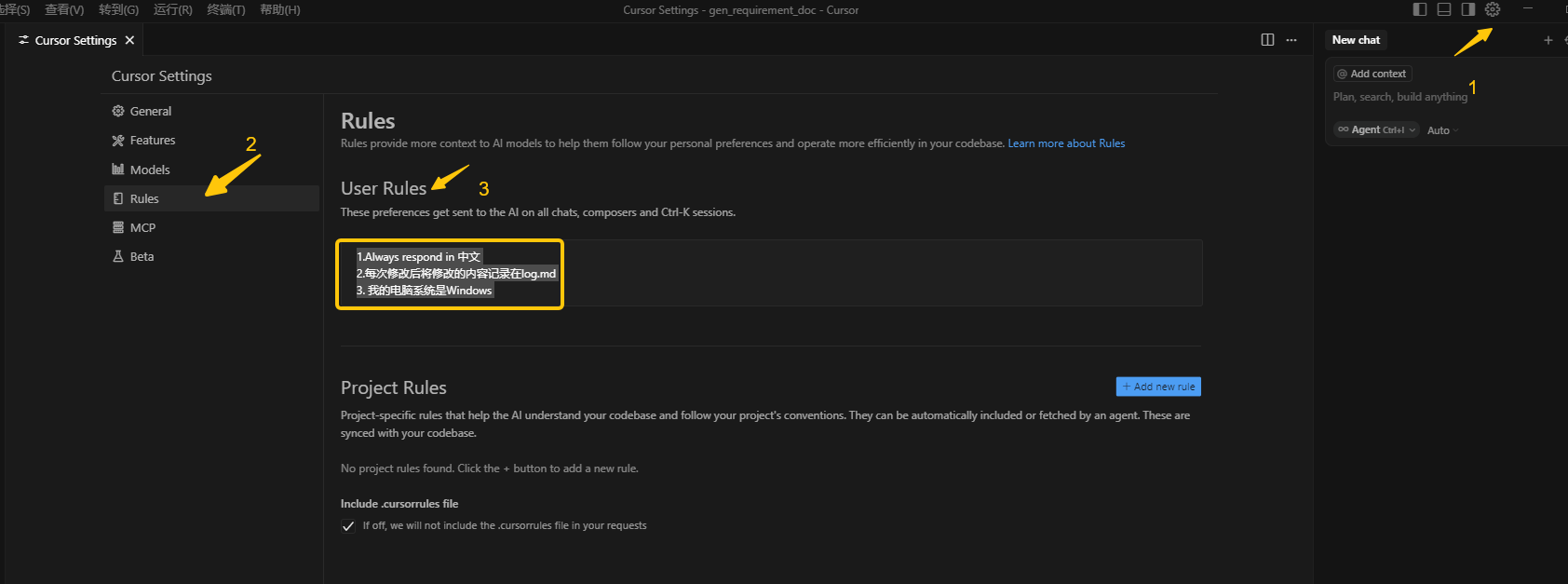Close the Cursor Settings tab
This screenshot has height=584, width=1568.
[129, 40]
